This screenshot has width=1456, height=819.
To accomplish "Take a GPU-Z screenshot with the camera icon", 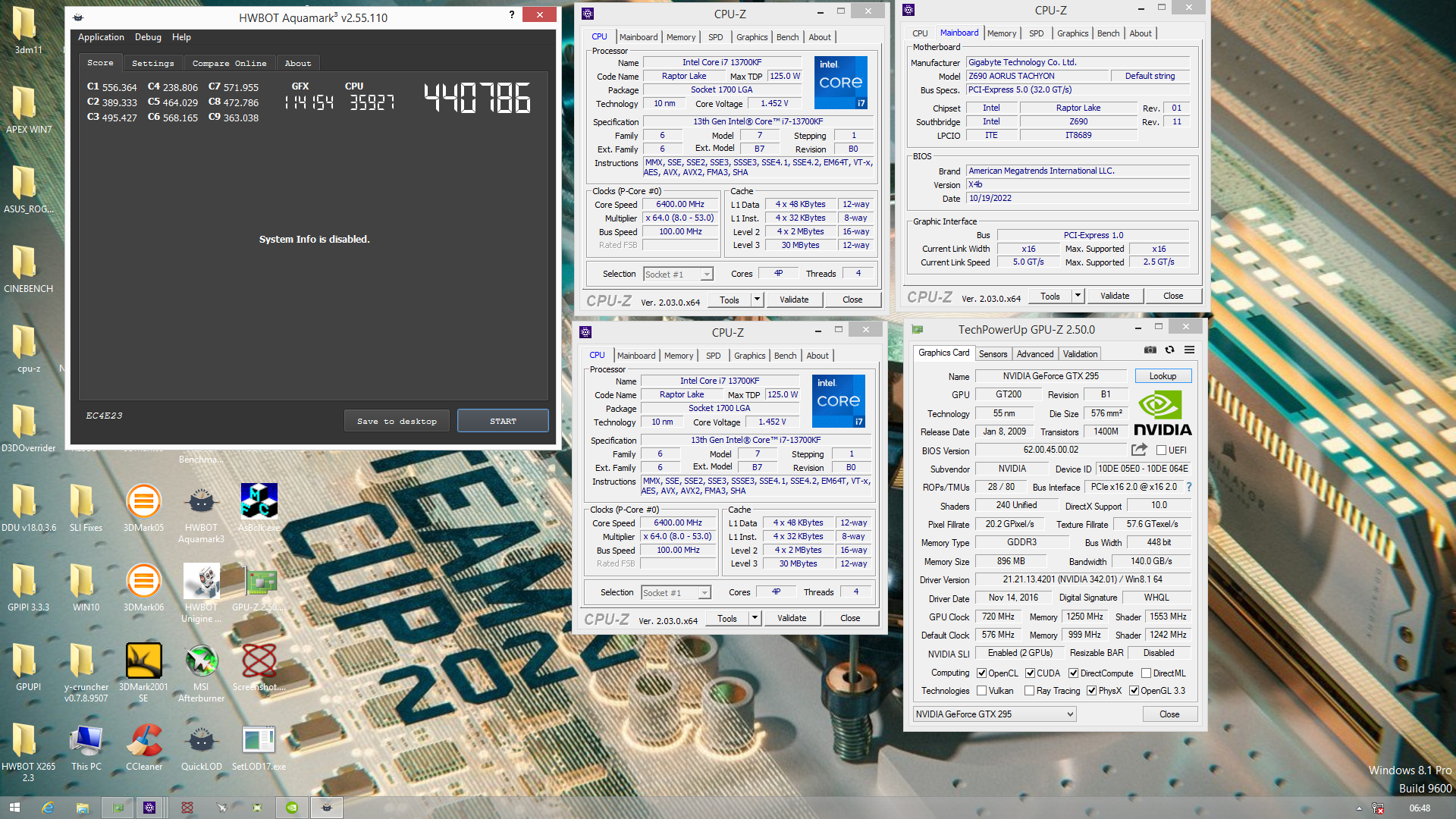I will [1150, 350].
